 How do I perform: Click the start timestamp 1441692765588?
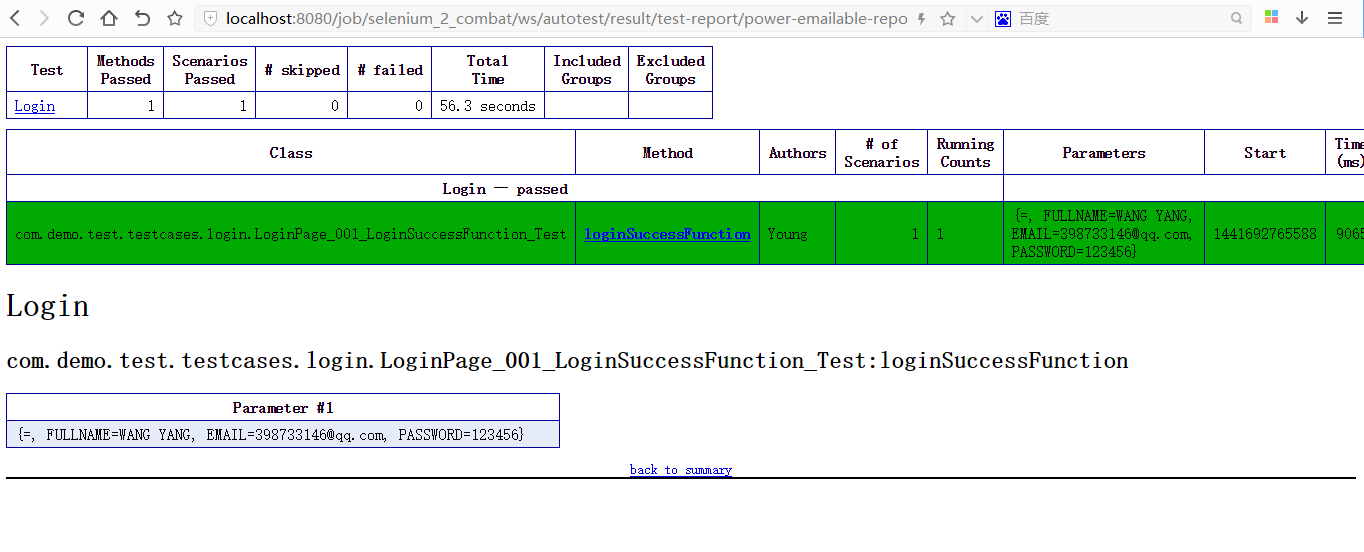1265,234
